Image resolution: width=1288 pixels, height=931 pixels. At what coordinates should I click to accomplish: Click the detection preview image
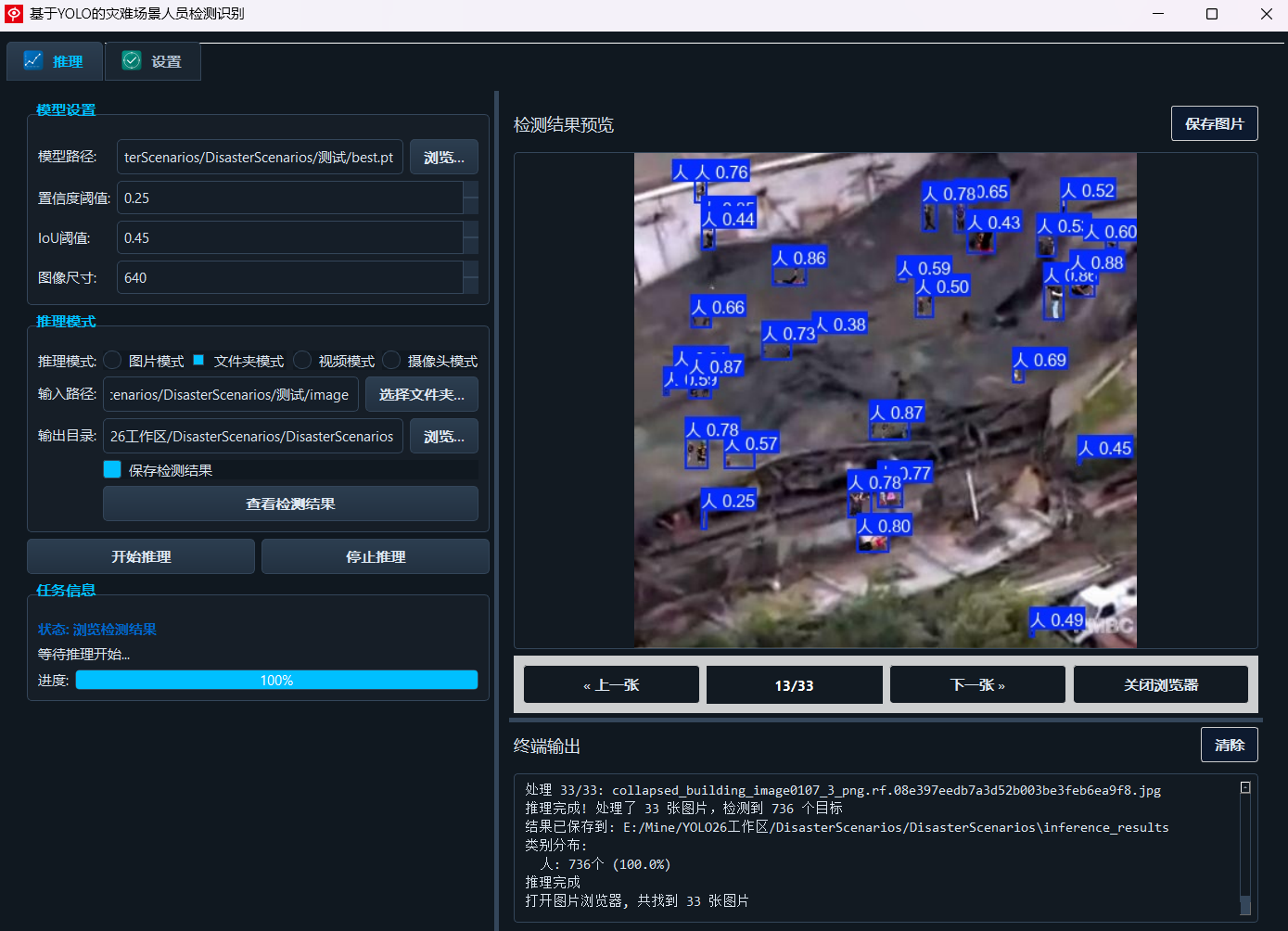click(x=886, y=401)
